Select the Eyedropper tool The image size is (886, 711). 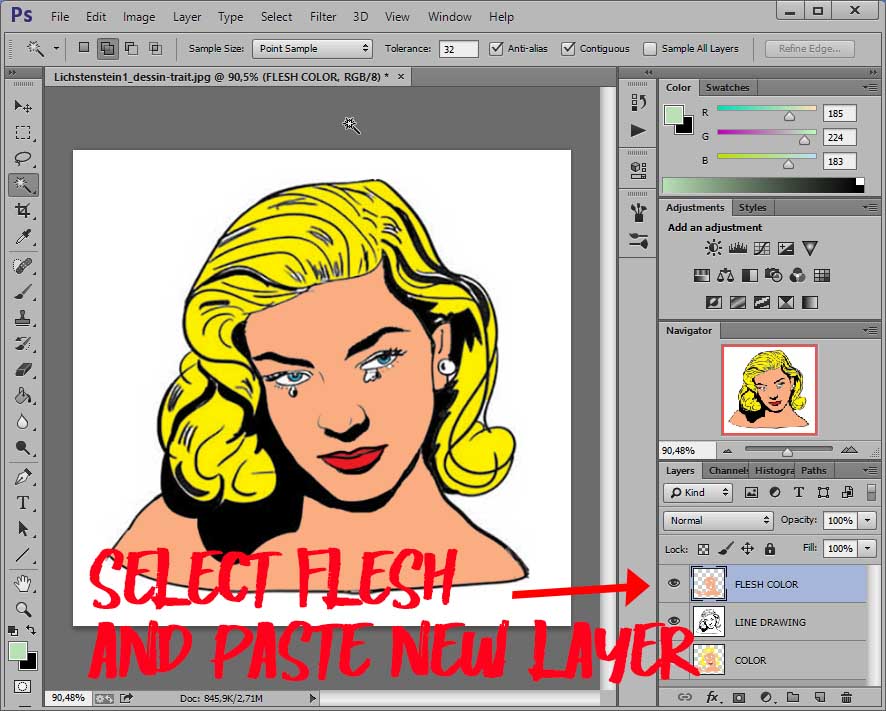point(23,237)
